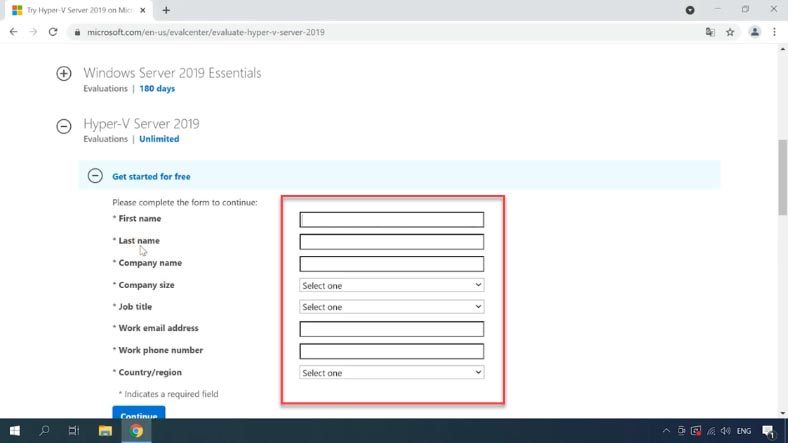Open the Job title dropdown
This screenshot has width=788, height=443.
click(x=391, y=307)
